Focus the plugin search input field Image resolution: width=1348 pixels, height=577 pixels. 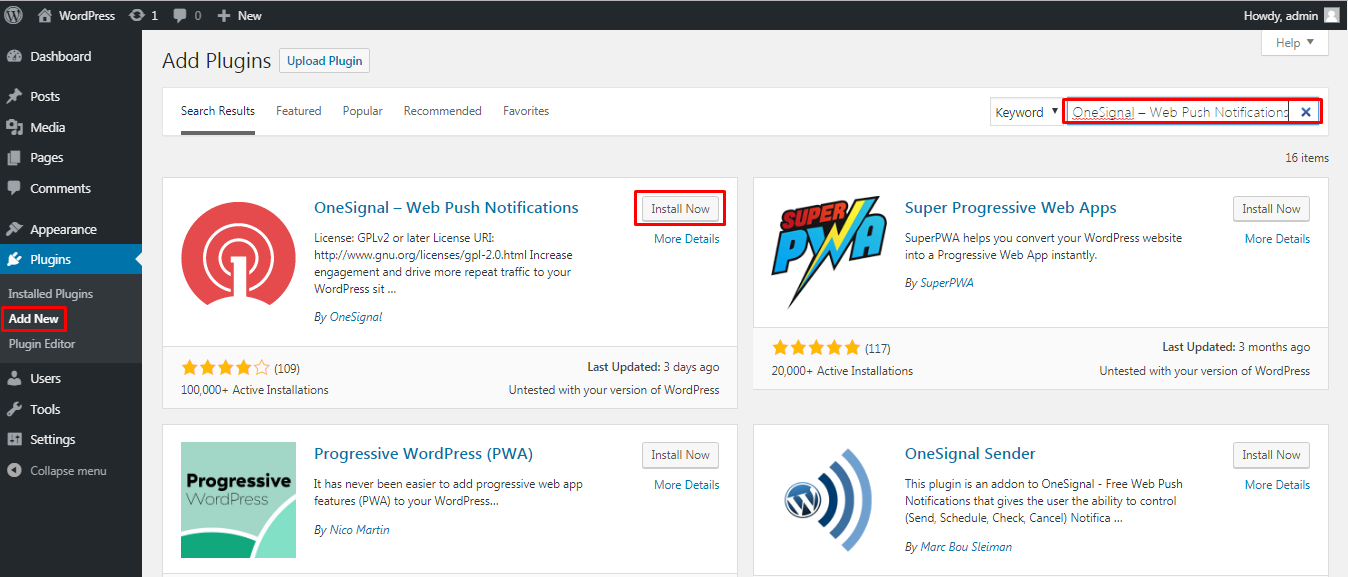1180,112
